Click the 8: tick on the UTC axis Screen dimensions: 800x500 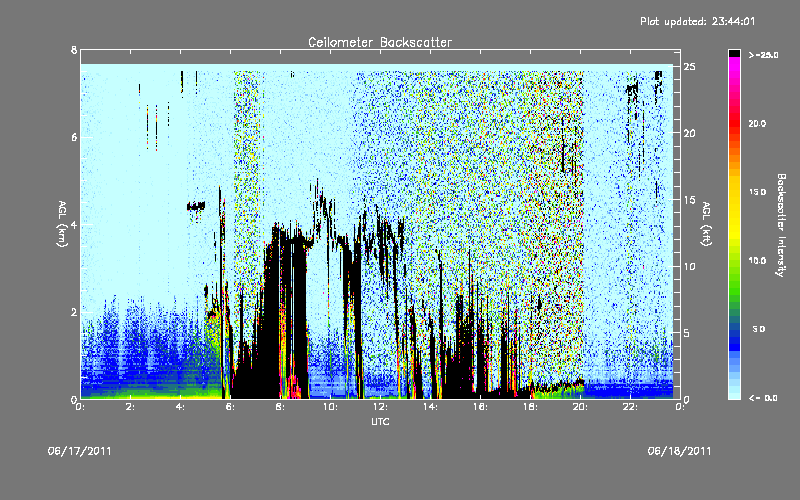[281, 407]
